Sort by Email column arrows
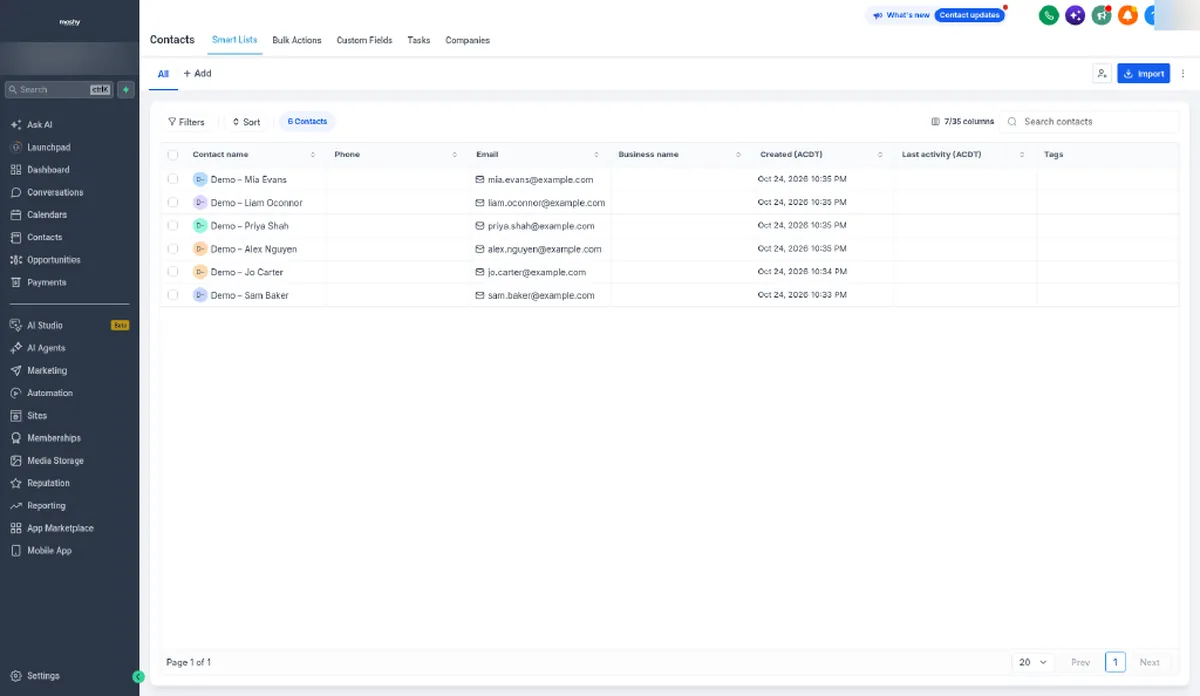Screen dimensions: 1200x696 (x=597, y=155)
